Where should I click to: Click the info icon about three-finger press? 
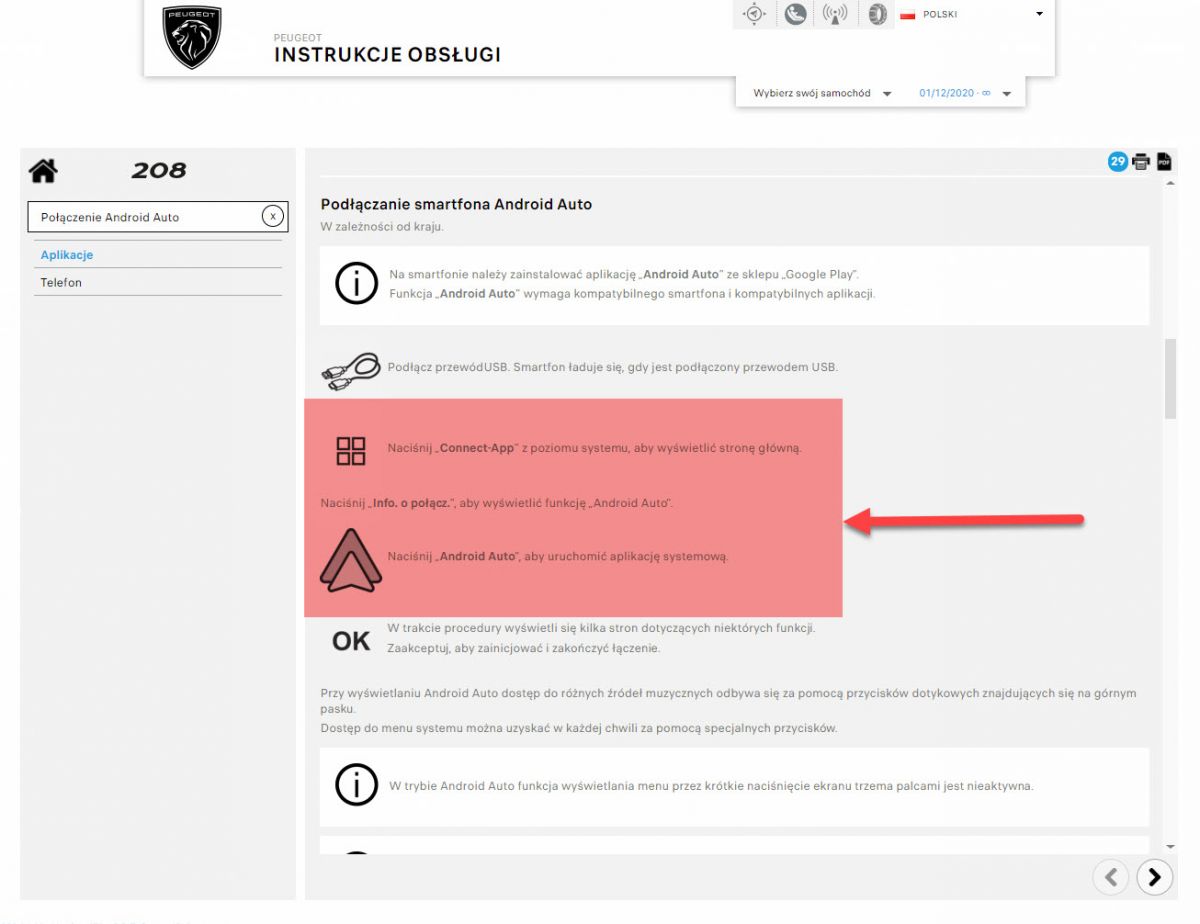[355, 785]
